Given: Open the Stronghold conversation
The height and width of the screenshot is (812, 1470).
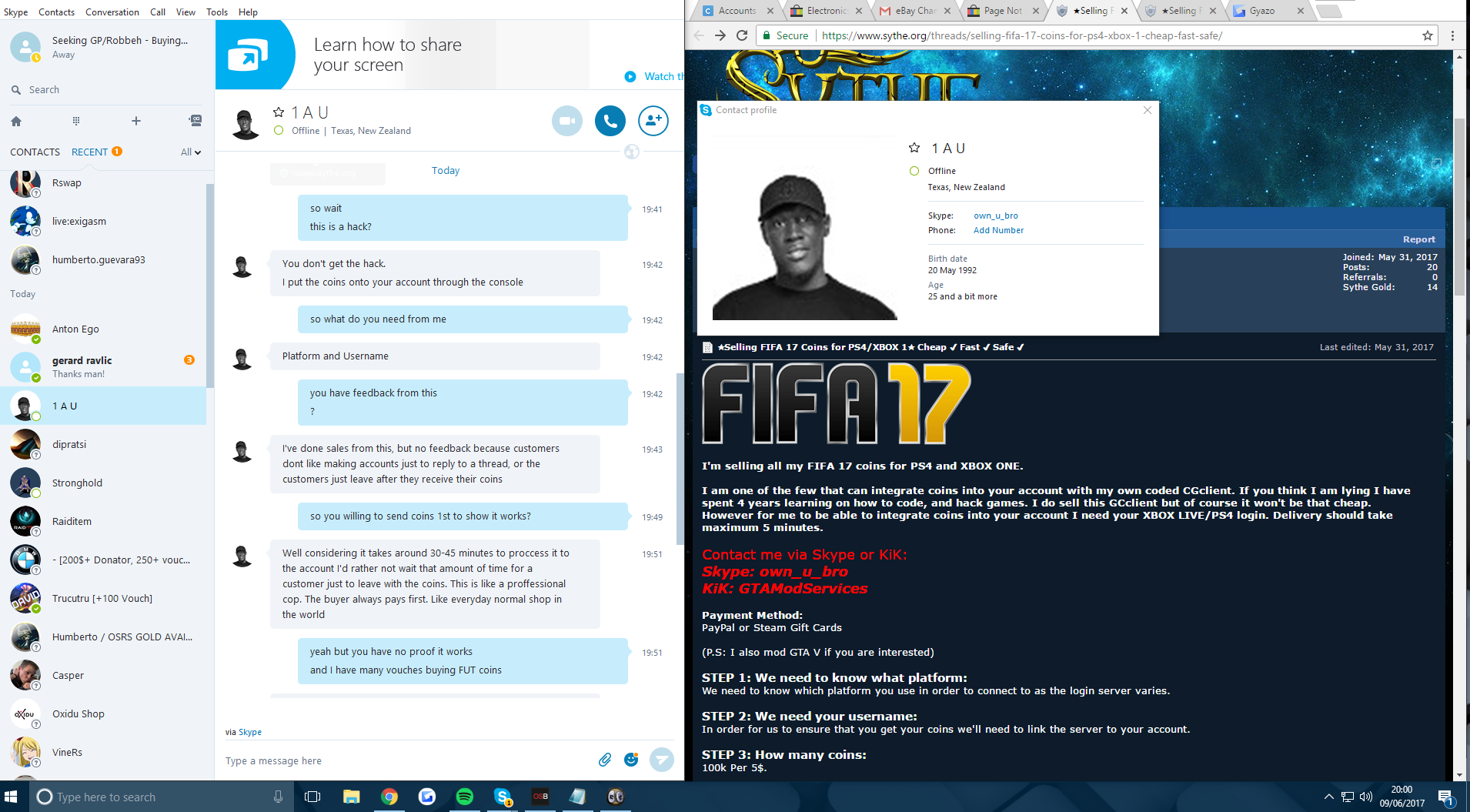Looking at the screenshot, I should 103,483.
